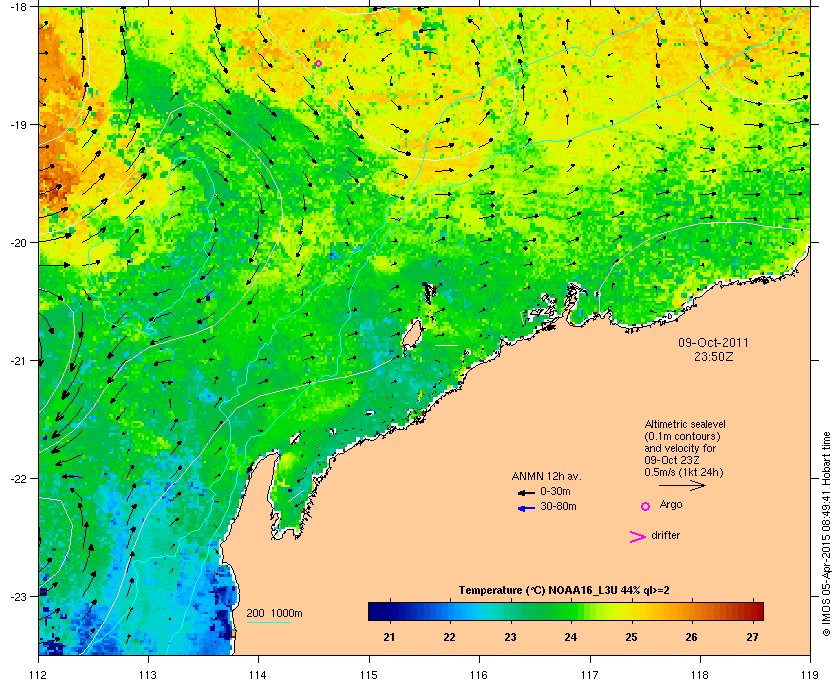The image size is (840, 680).
Task: Click the '0.5m/s (1kt 24h)' text
Action: coord(684,472)
